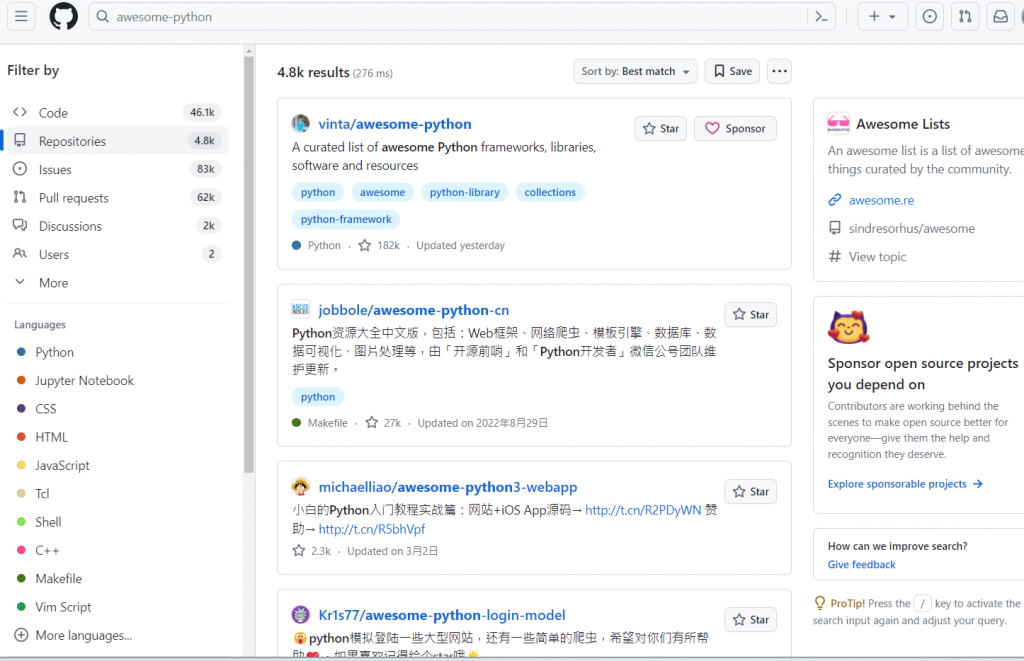Viewport: 1024px width, 661px height.
Task: Open the notifications inbox icon
Action: pos(1000,17)
